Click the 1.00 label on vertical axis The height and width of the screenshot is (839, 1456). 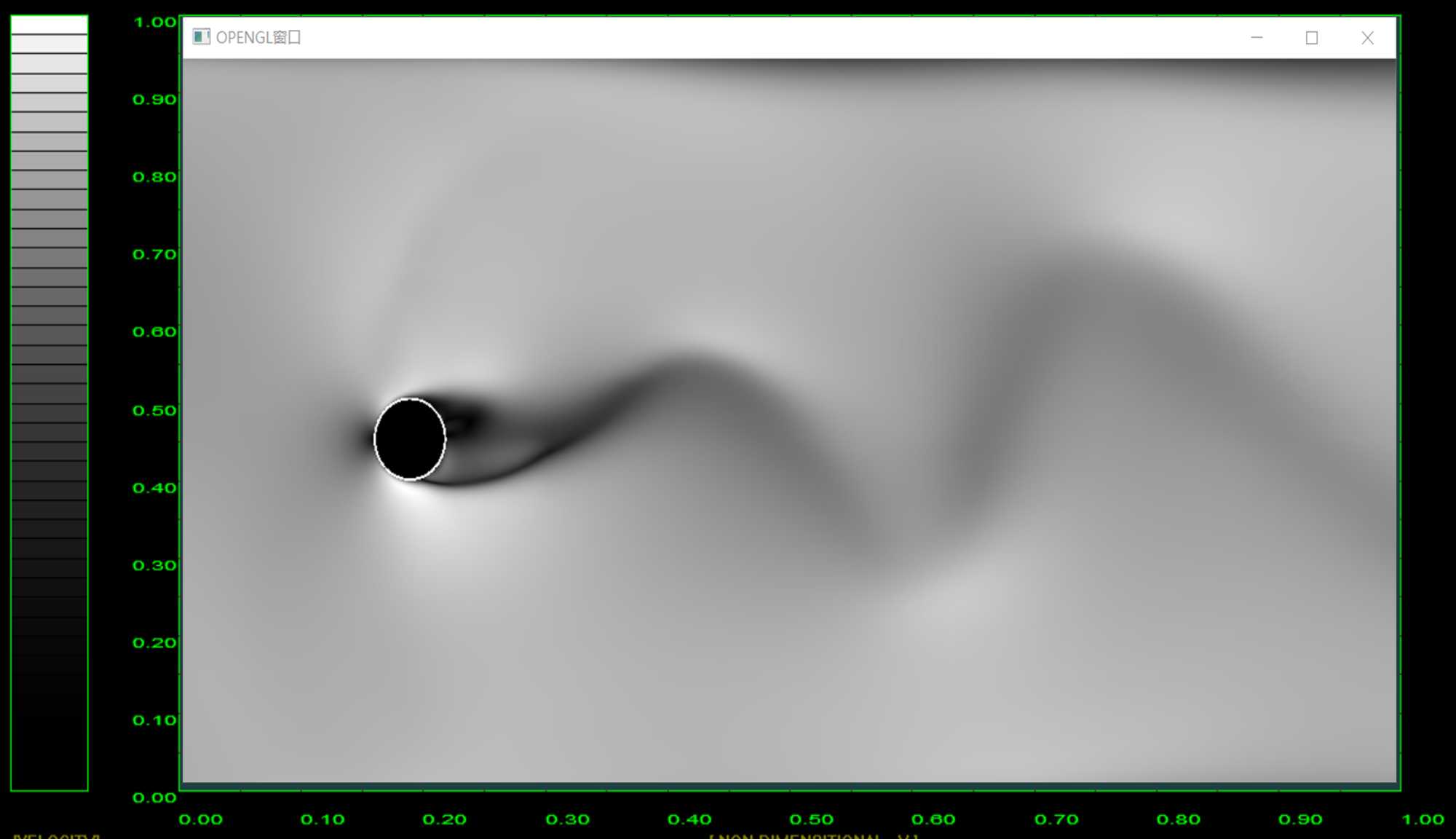(x=154, y=22)
